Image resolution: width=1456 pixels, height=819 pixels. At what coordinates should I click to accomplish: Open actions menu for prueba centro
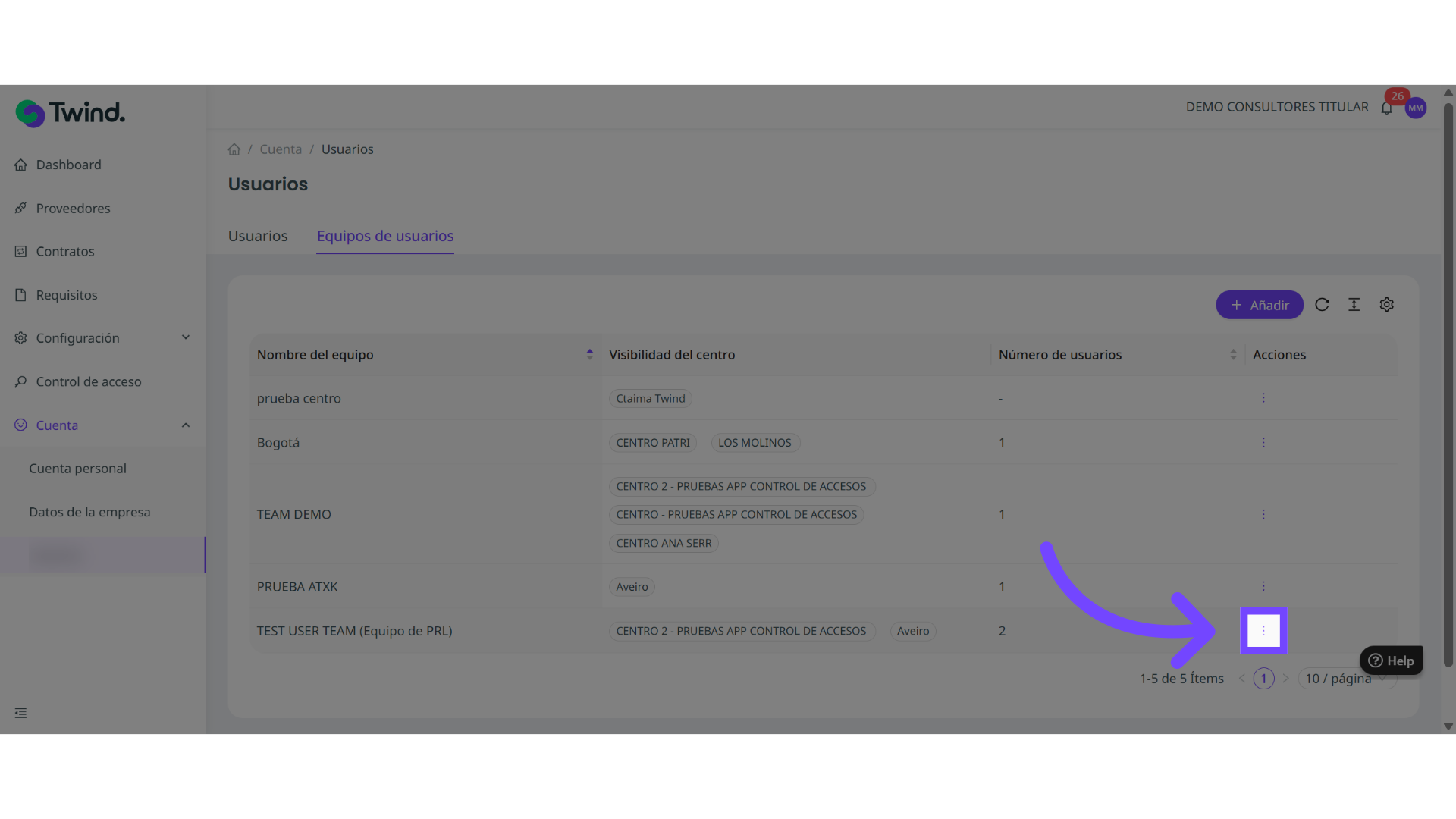coord(1263,398)
